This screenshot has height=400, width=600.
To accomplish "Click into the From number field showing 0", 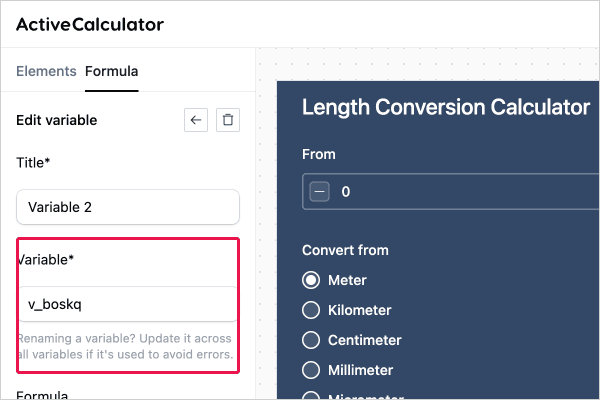I will (451, 191).
